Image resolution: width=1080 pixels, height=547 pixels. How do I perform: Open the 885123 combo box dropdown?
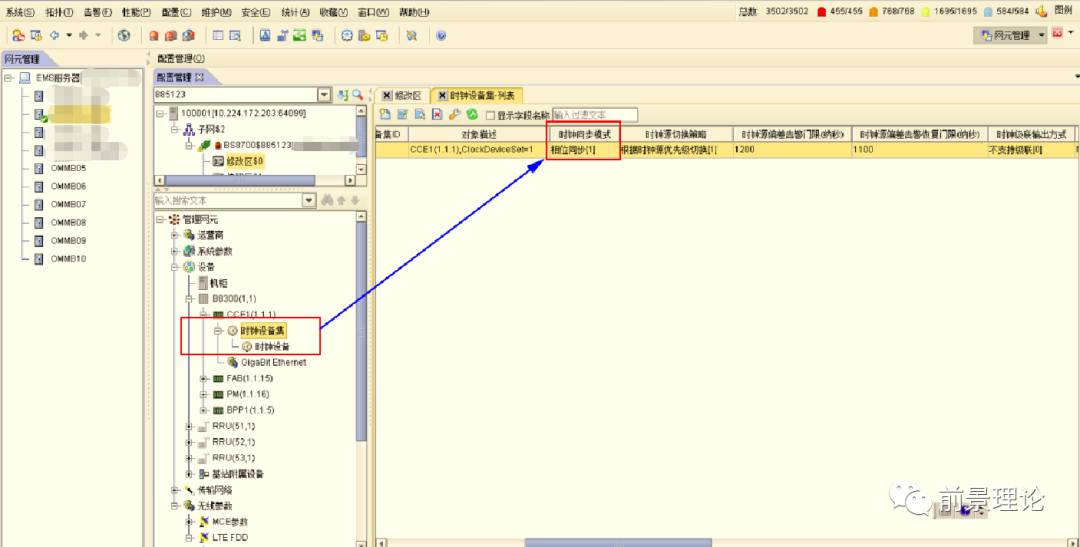click(323, 95)
